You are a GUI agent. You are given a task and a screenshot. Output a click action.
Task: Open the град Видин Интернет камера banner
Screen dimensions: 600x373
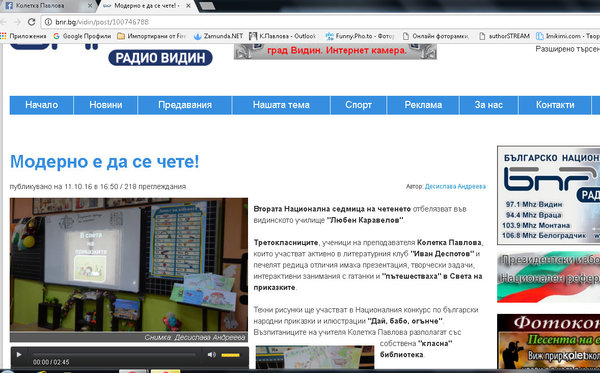tap(335, 51)
